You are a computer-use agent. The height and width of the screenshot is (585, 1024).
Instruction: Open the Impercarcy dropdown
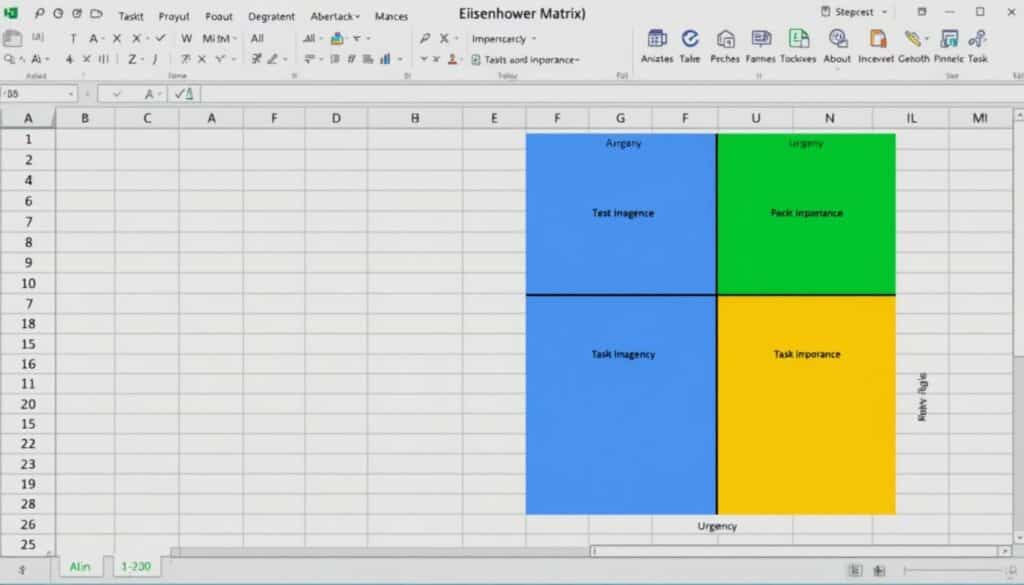pyautogui.click(x=534, y=39)
